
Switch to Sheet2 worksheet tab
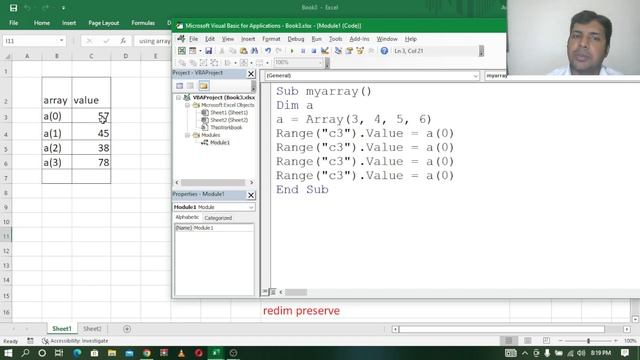(92, 329)
